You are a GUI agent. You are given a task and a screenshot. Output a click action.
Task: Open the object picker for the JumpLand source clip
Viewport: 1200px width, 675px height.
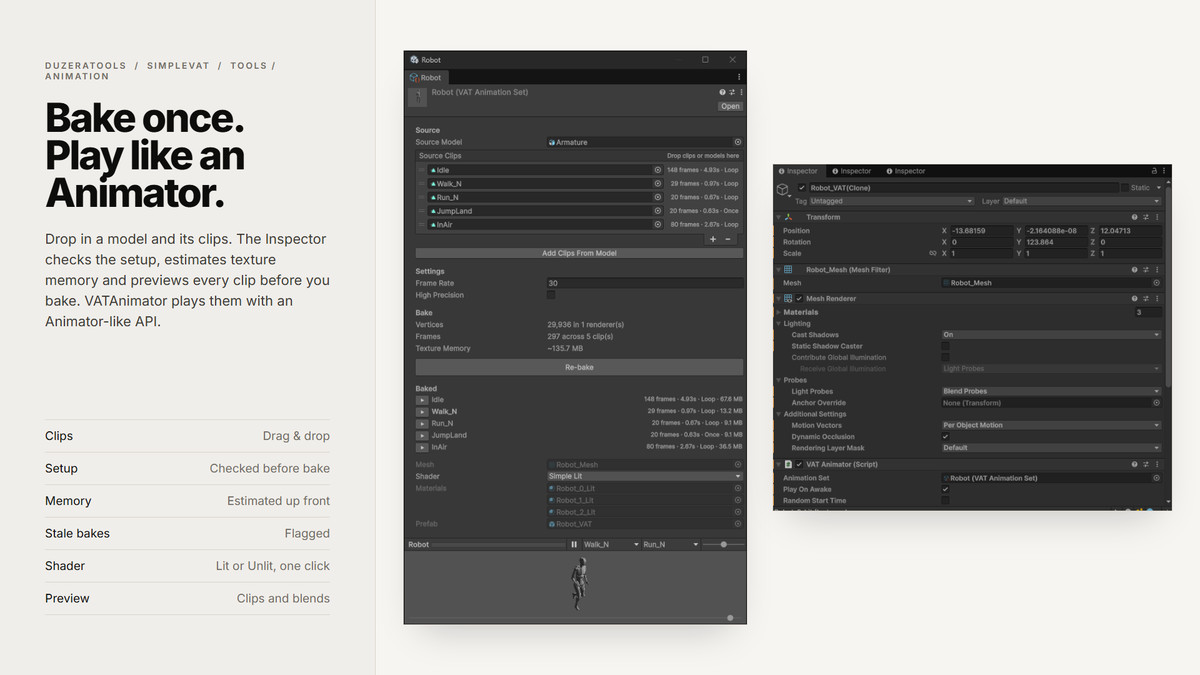pyautogui.click(x=658, y=211)
